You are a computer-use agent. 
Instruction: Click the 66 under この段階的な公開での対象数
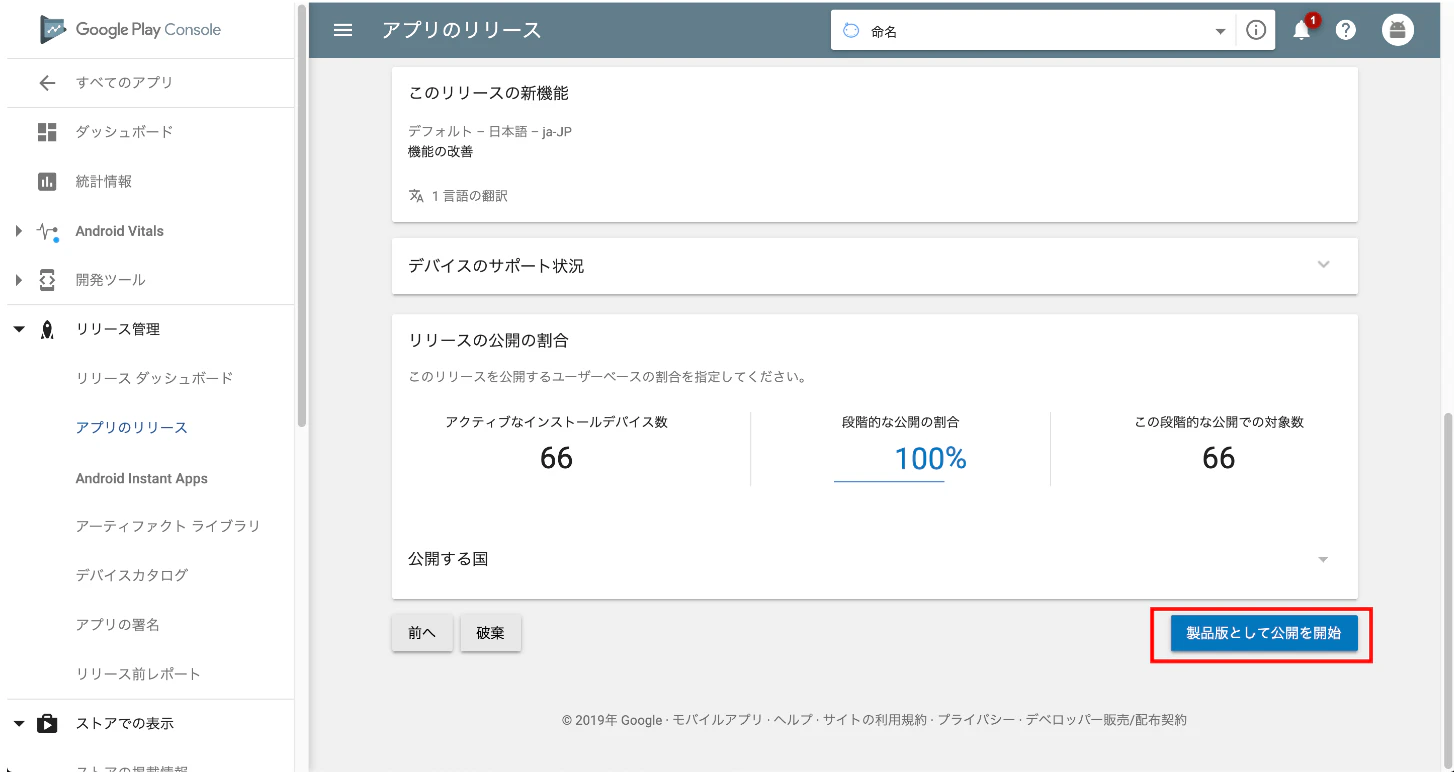tap(1219, 459)
